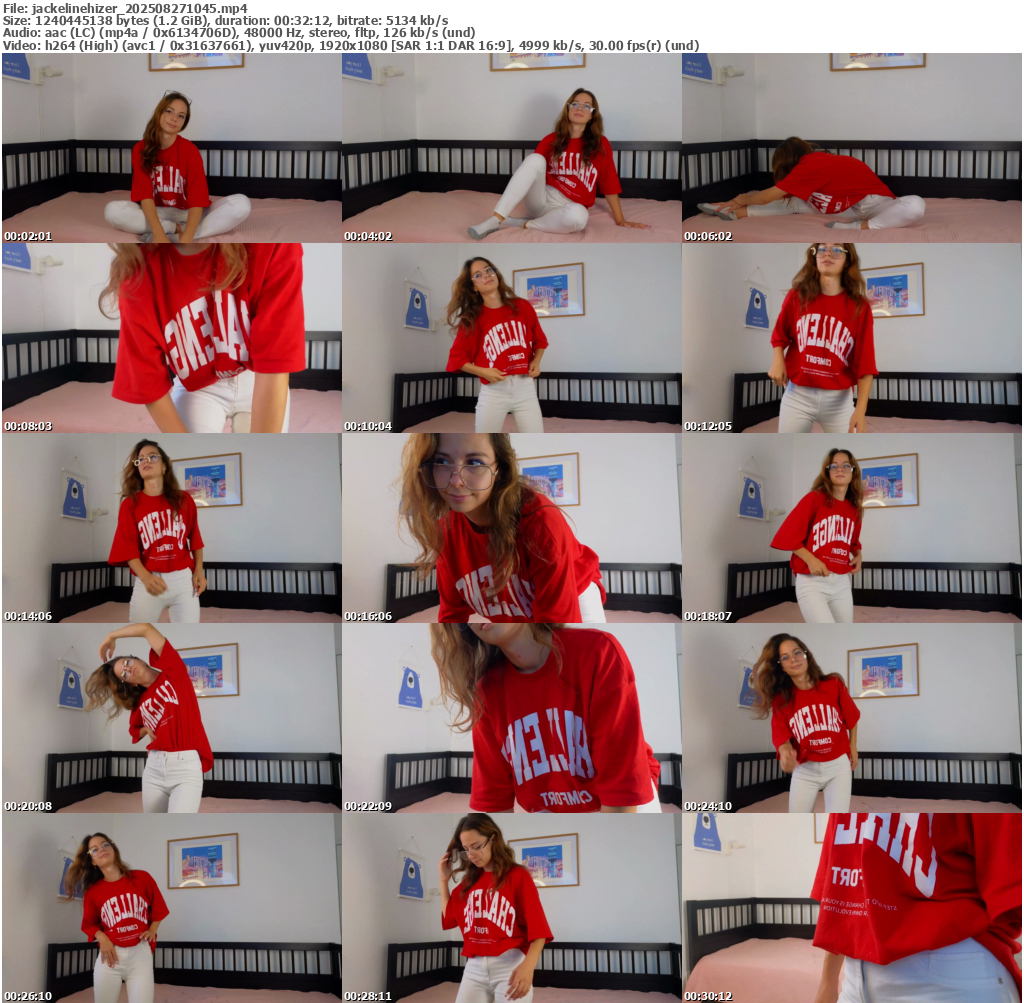Image resolution: width=1024 pixels, height=1003 pixels.
Task: Select the thumbnail frame stamped 00:20:08
Action: coord(172,718)
